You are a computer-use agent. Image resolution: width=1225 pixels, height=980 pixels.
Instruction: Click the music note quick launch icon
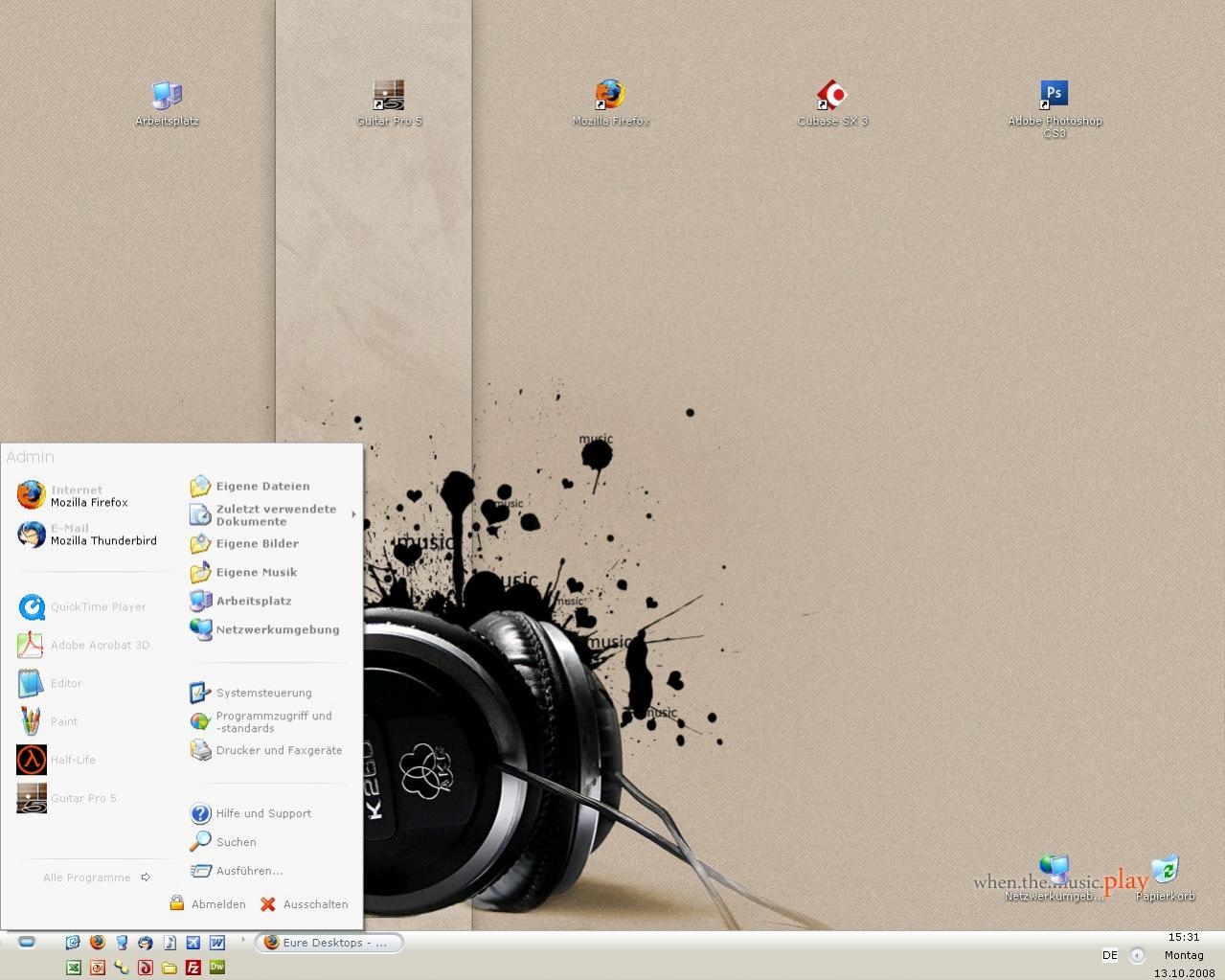pyautogui.click(x=169, y=943)
